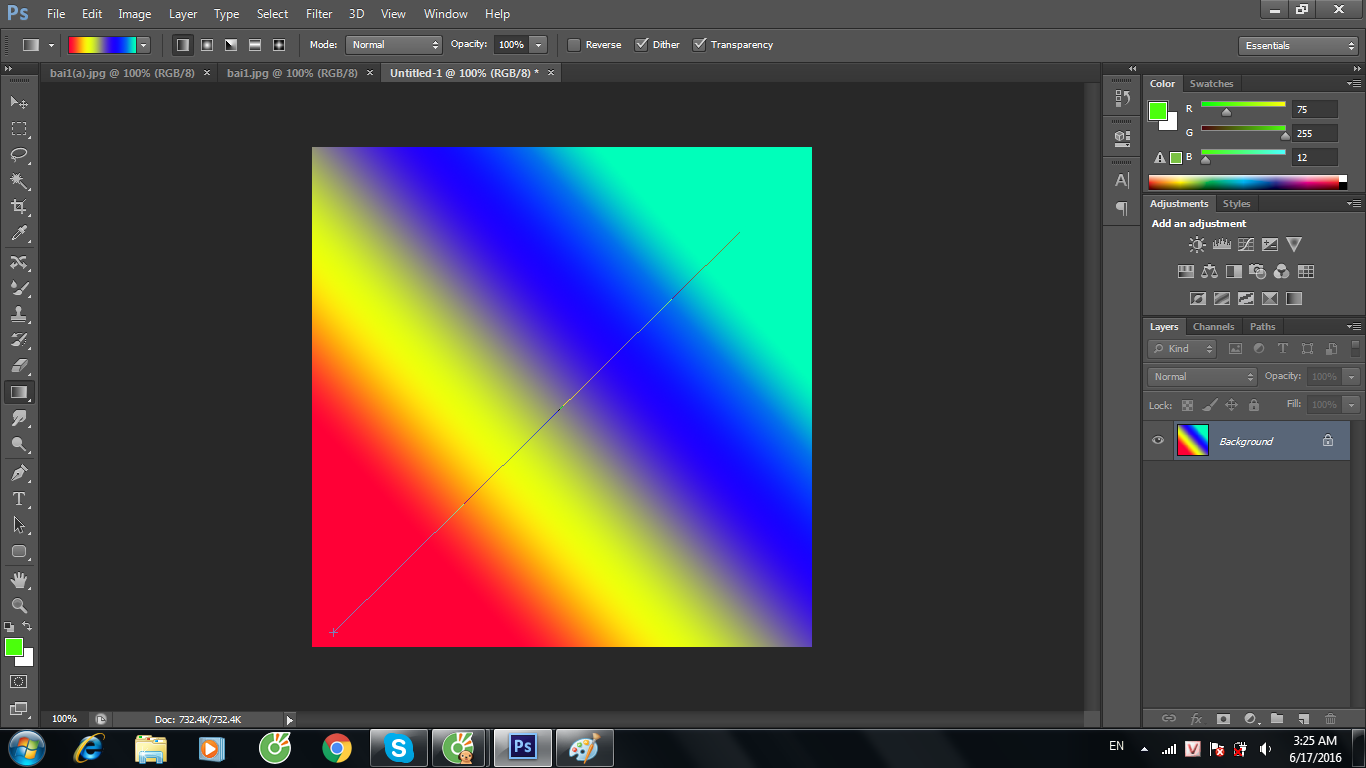Screen dimensions: 1366x768
Task: Enable the Reverse gradient option
Action: pos(574,44)
